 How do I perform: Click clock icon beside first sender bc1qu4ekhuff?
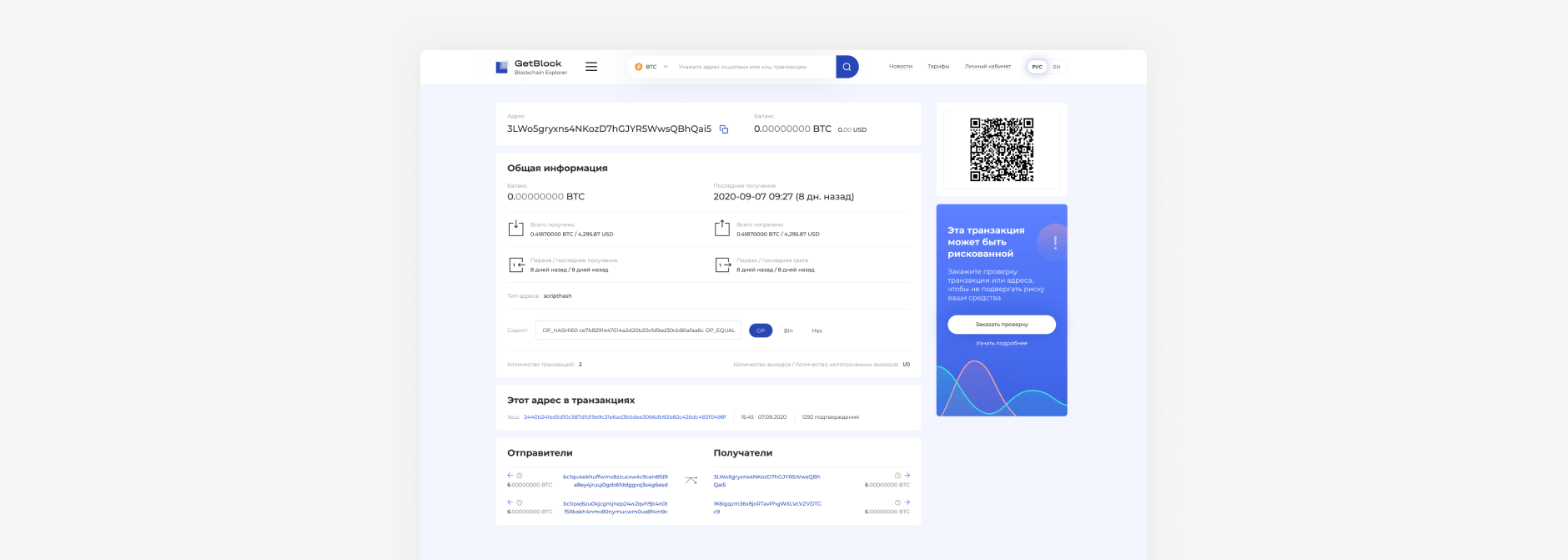[x=519, y=476]
